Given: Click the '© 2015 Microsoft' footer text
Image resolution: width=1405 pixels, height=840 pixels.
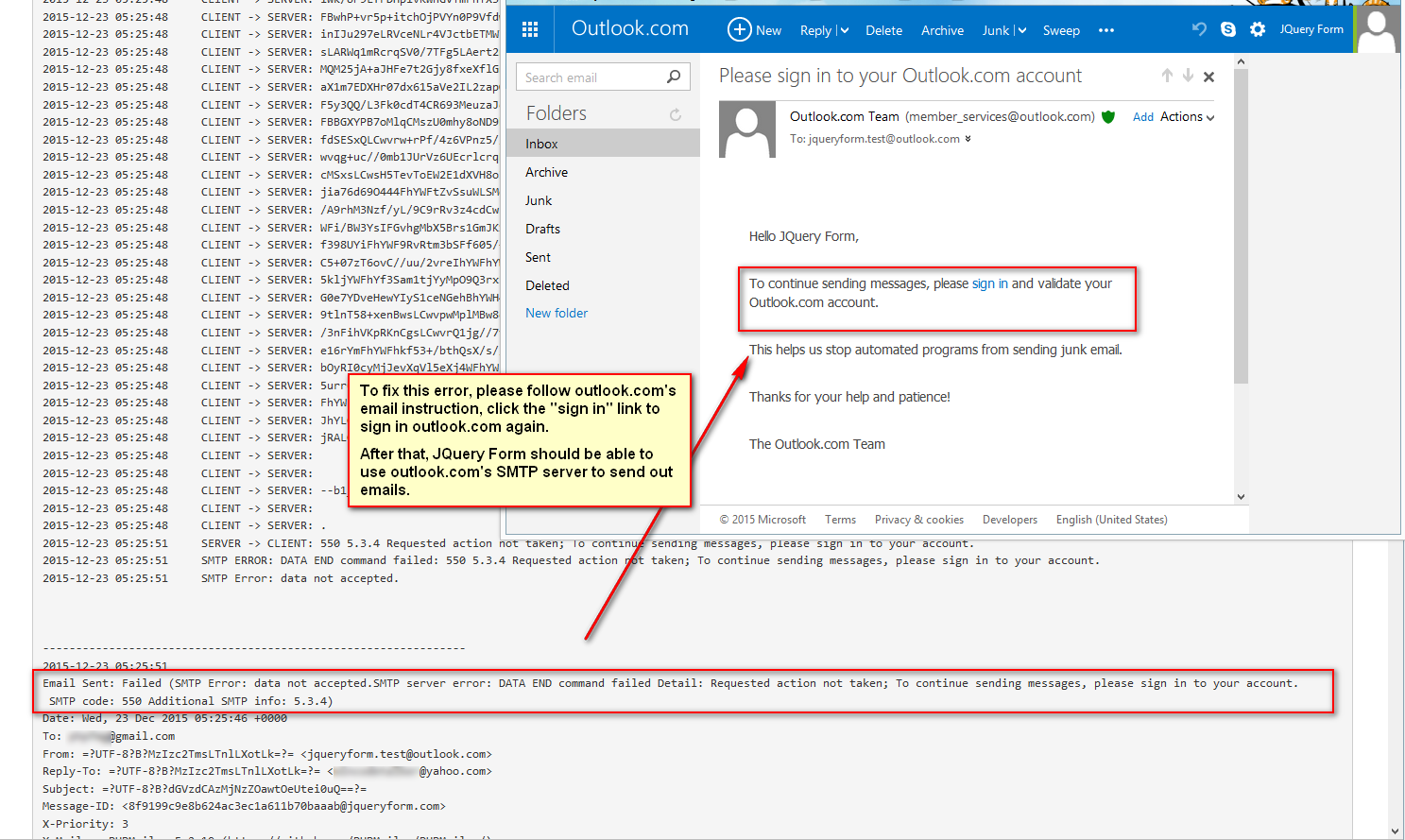Looking at the screenshot, I should pos(762,520).
